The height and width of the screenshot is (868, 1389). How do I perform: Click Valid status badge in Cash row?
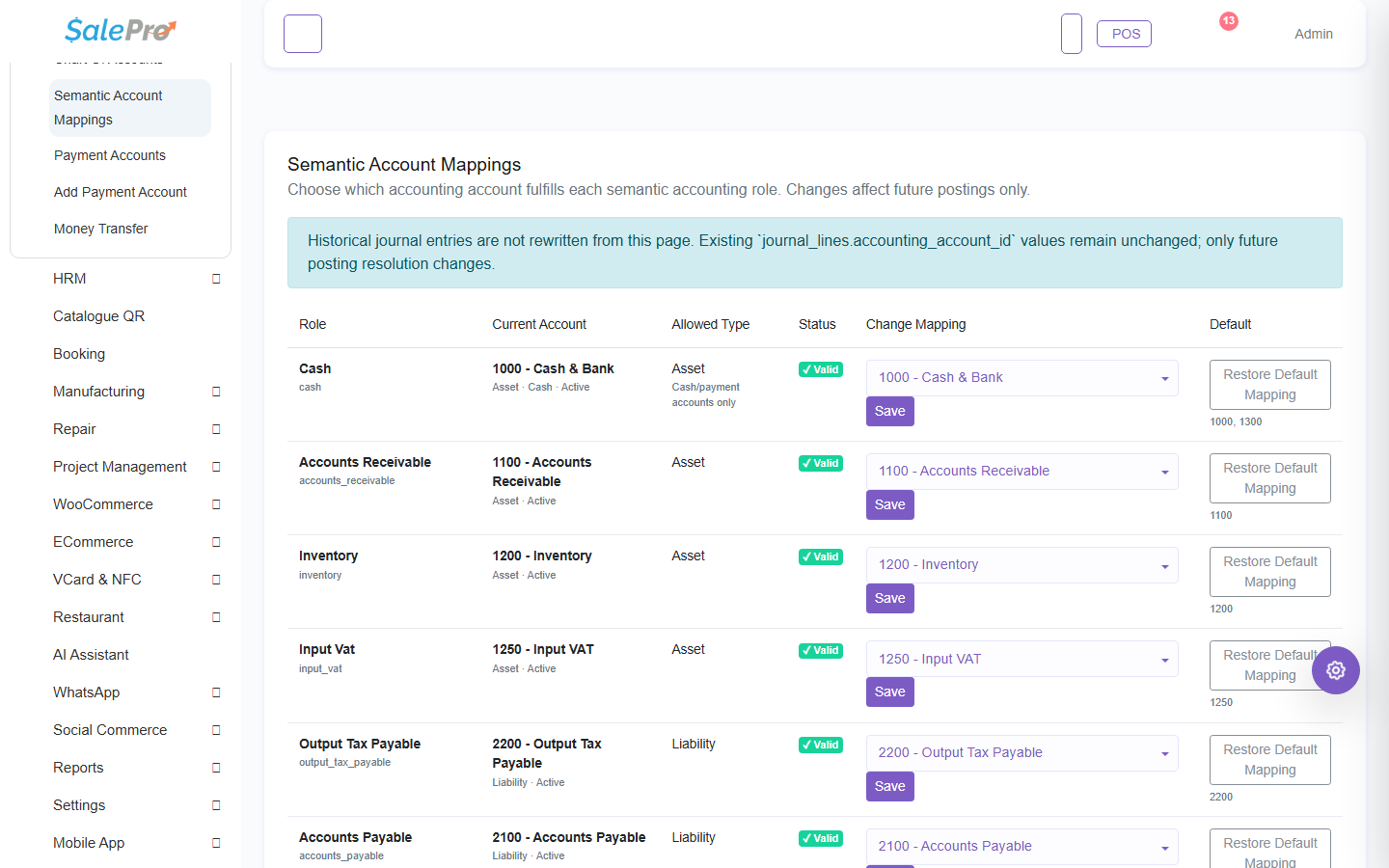click(821, 369)
